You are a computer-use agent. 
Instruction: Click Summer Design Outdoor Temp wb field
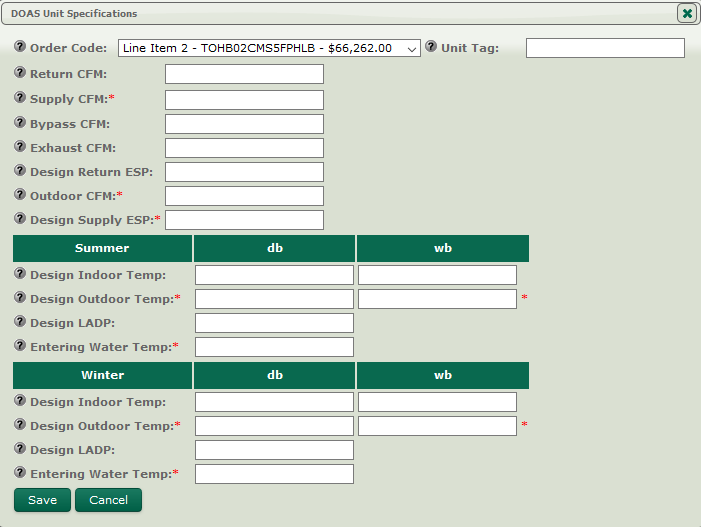(x=437, y=299)
